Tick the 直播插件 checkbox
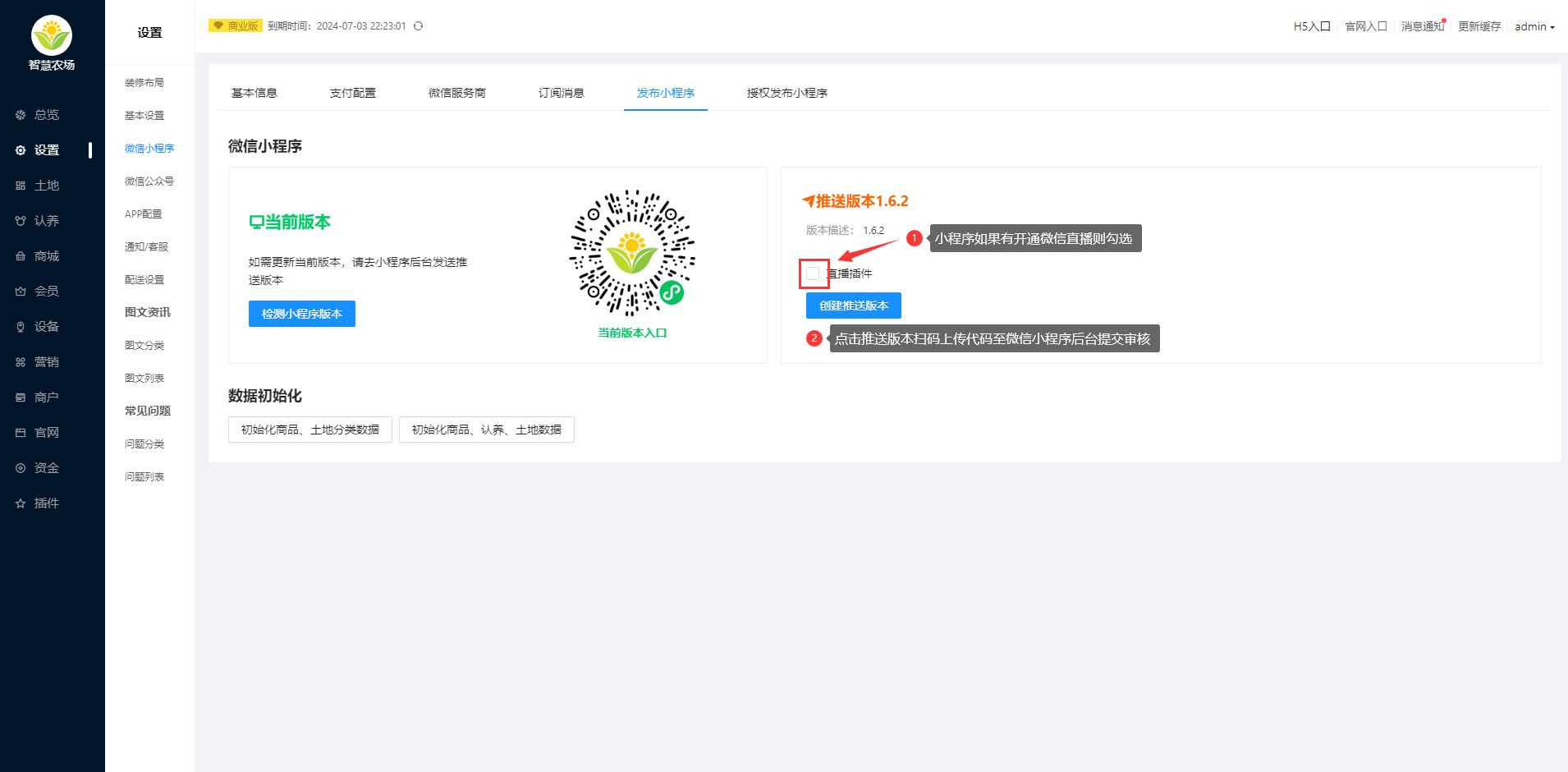The width and height of the screenshot is (1568, 772). [x=813, y=273]
